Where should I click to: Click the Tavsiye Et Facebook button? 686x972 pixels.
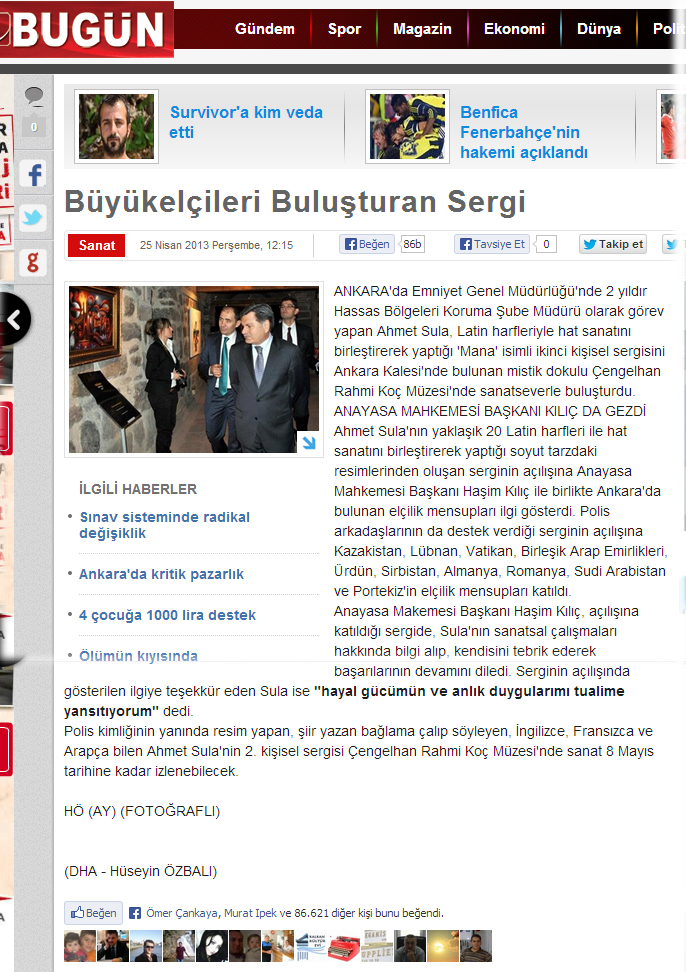(x=493, y=244)
